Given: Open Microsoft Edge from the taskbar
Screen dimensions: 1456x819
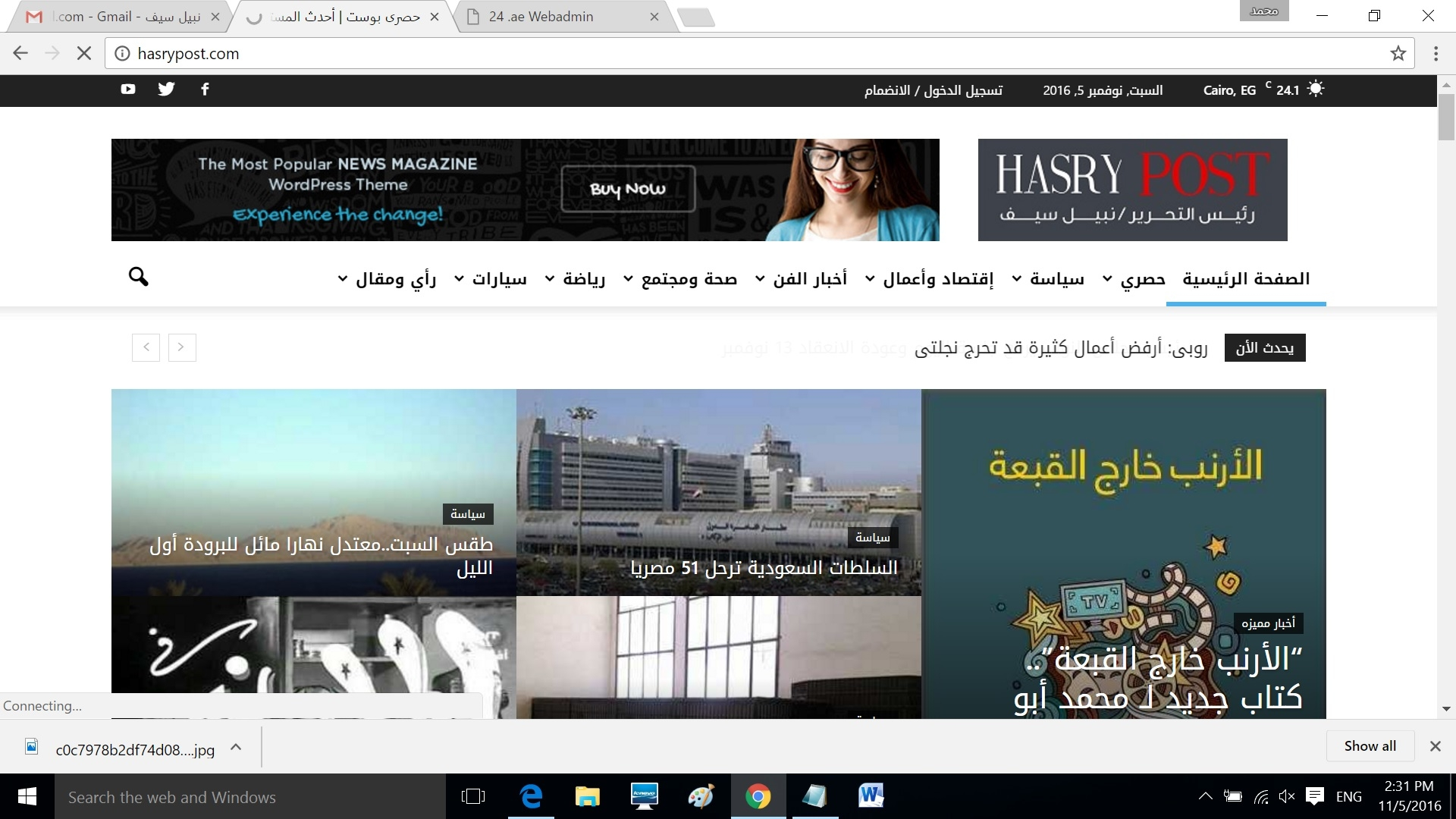Looking at the screenshot, I should pos(531,797).
